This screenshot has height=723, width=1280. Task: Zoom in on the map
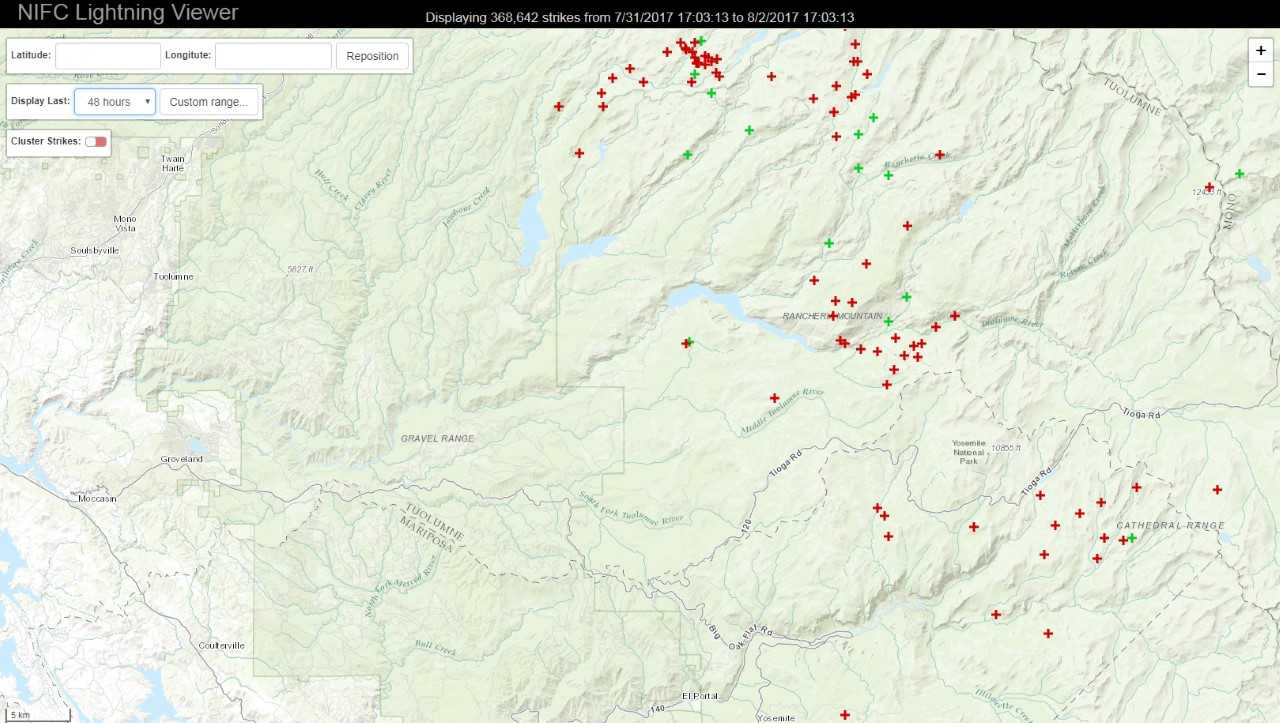(x=1261, y=50)
